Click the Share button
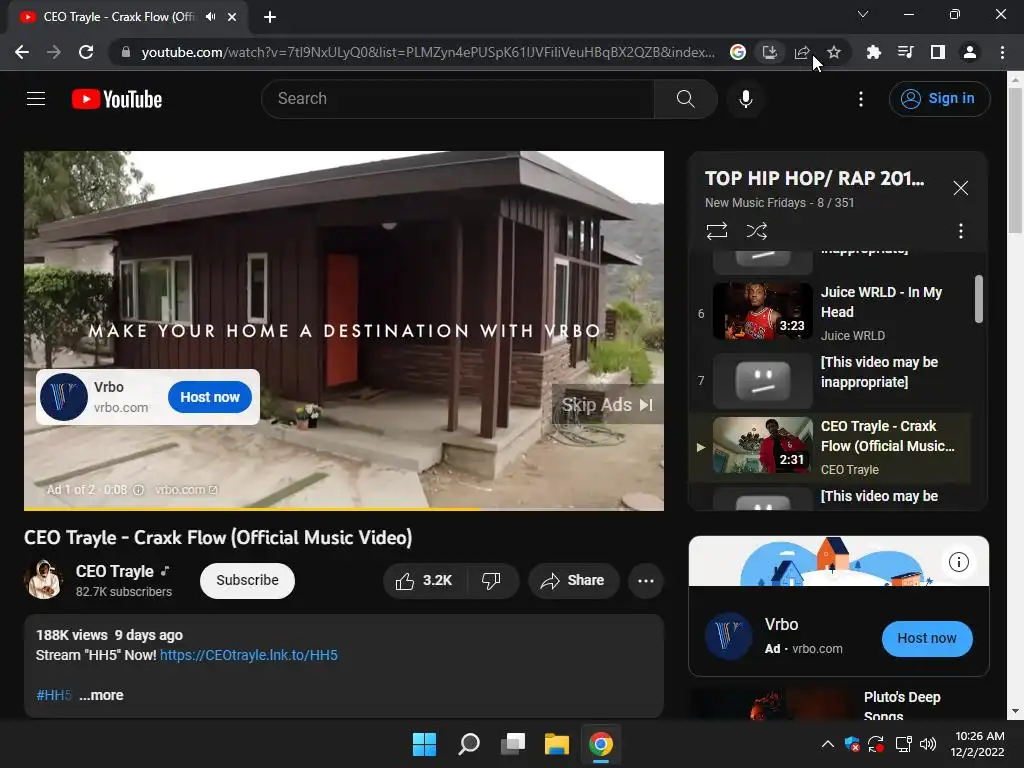The height and width of the screenshot is (768, 1024). point(573,581)
